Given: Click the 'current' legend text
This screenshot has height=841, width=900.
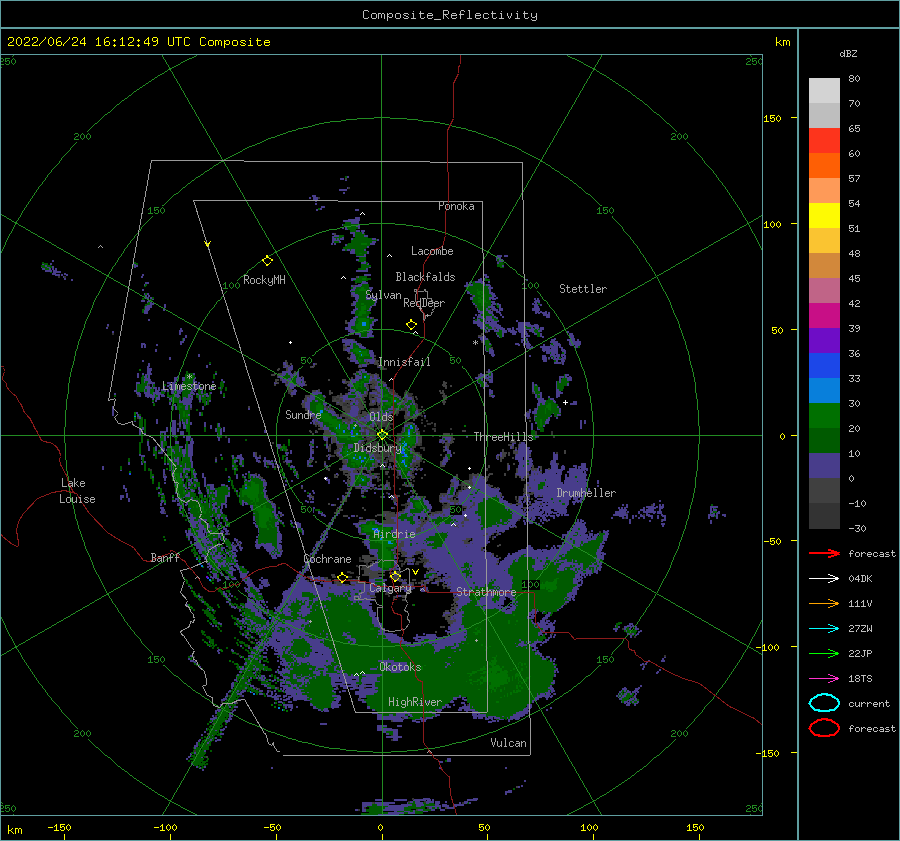Looking at the screenshot, I should tap(869, 703).
